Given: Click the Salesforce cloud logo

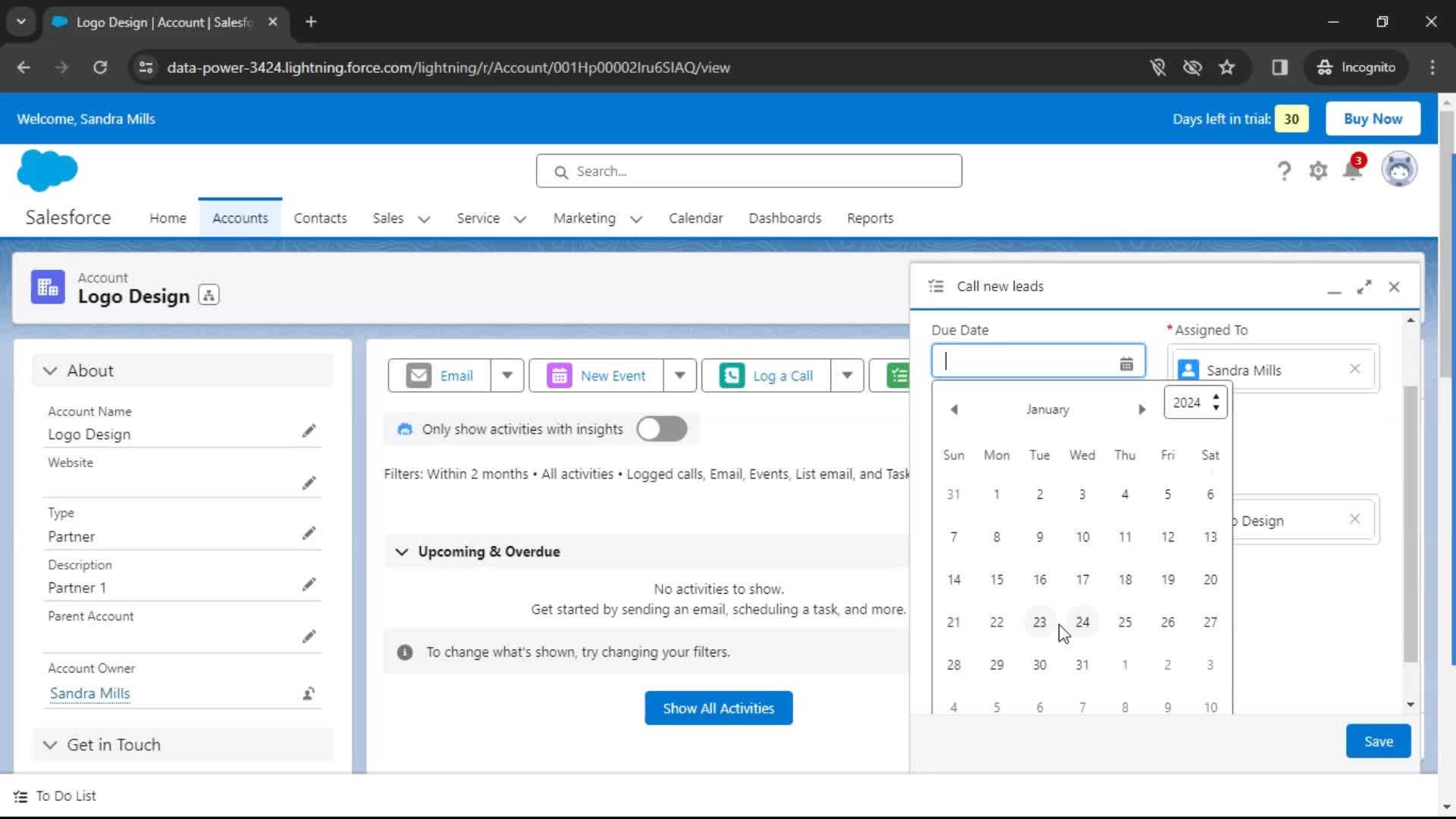Looking at the screenshot, I should pyautogui.click(x=47, y=171).
